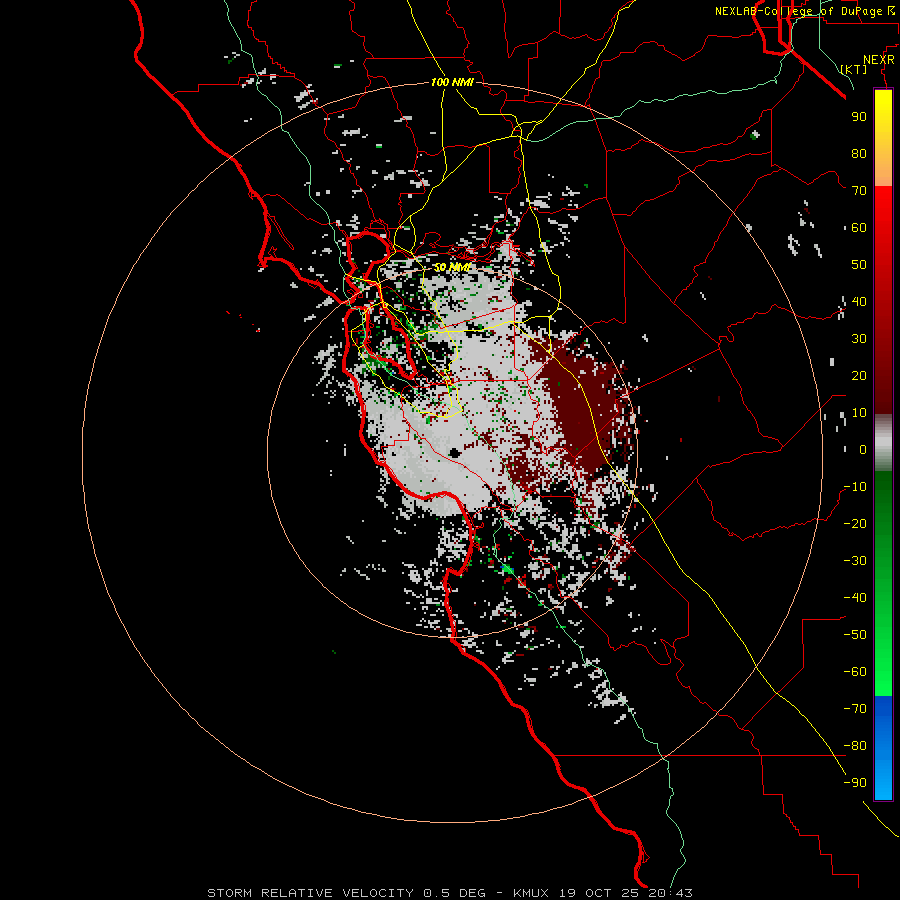Click the gray zero-velocity segment of color bar
Image resolution: width=900 pixels, height=900 pixels.
coord(883,443)
